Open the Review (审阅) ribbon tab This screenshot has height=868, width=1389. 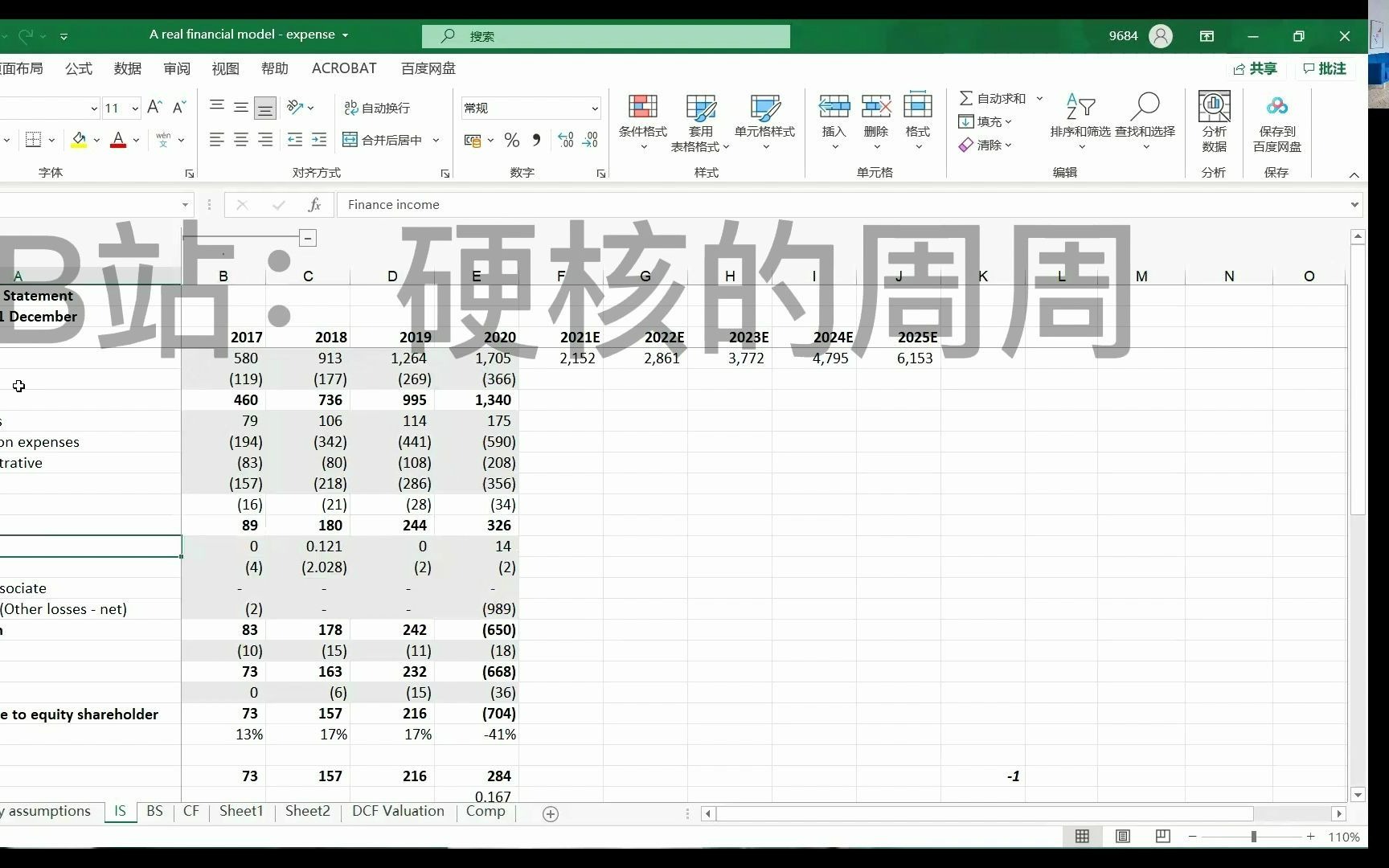point(177,69)
